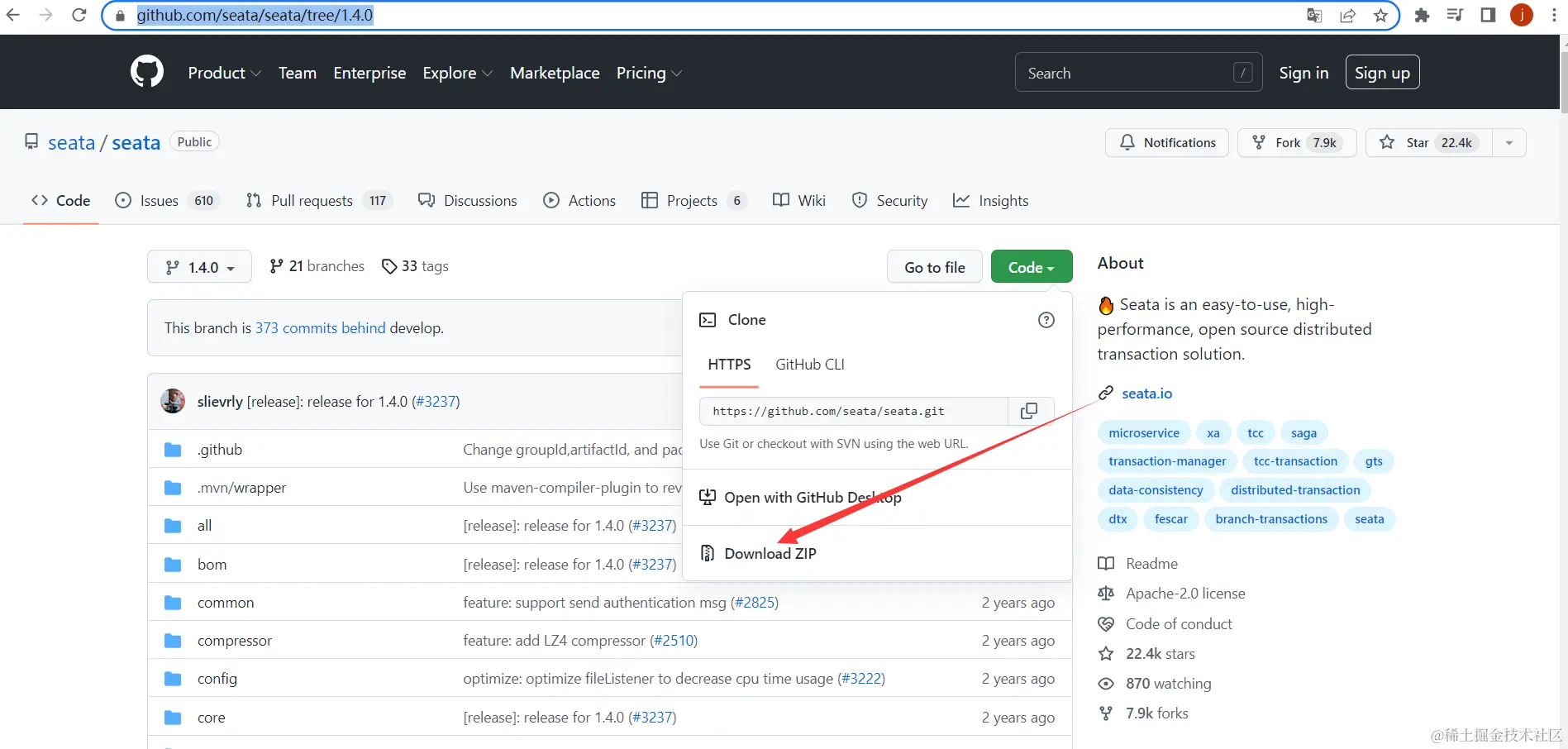Image resolution: width=1568 pixels, height=749 pixels.
Task: Bookmark this page with star icon
Action: 1380,15
